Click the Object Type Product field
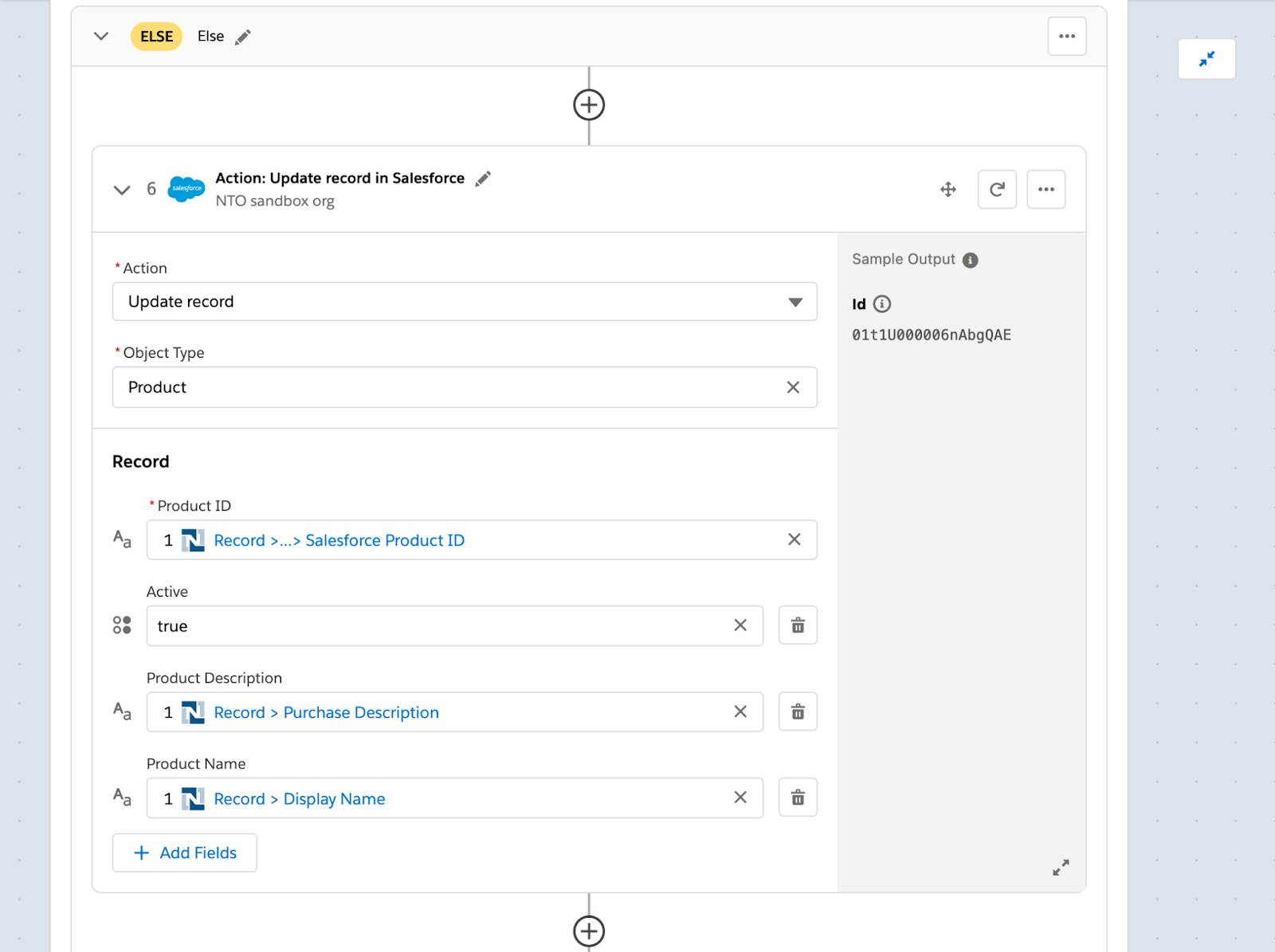1275x952 pixels. [465, 387]
